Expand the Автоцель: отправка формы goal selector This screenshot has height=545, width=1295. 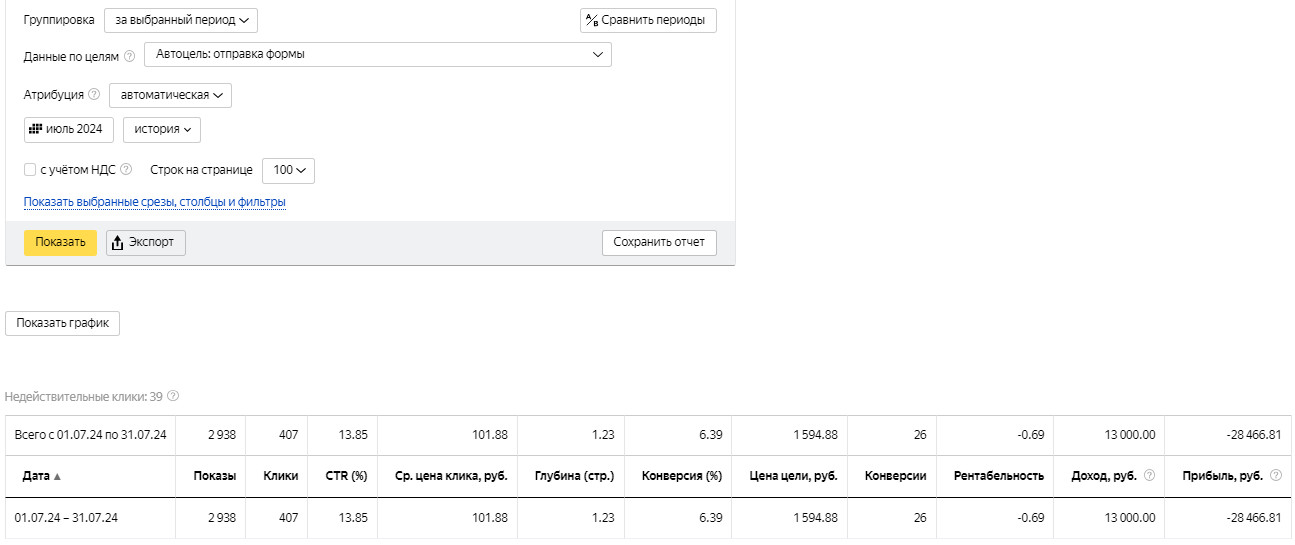377,54
